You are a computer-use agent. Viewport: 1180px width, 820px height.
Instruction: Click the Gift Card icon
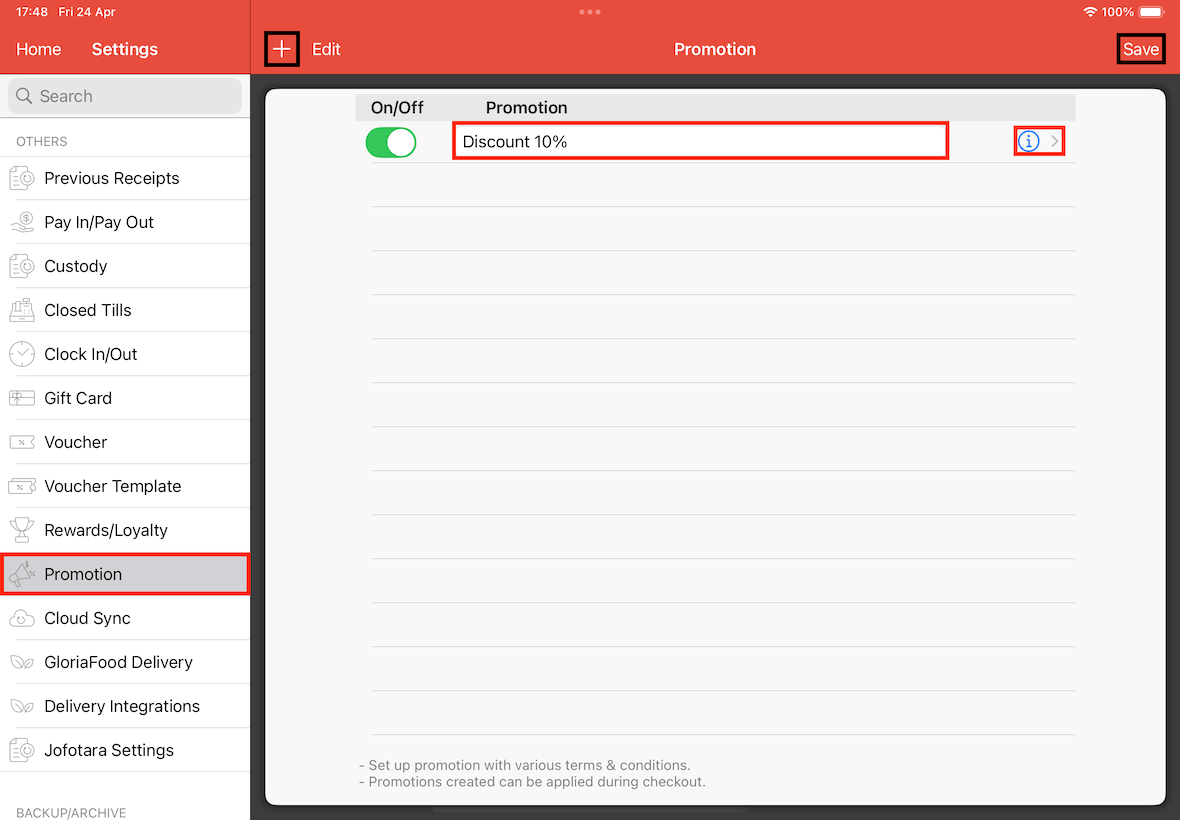[22, 398]
